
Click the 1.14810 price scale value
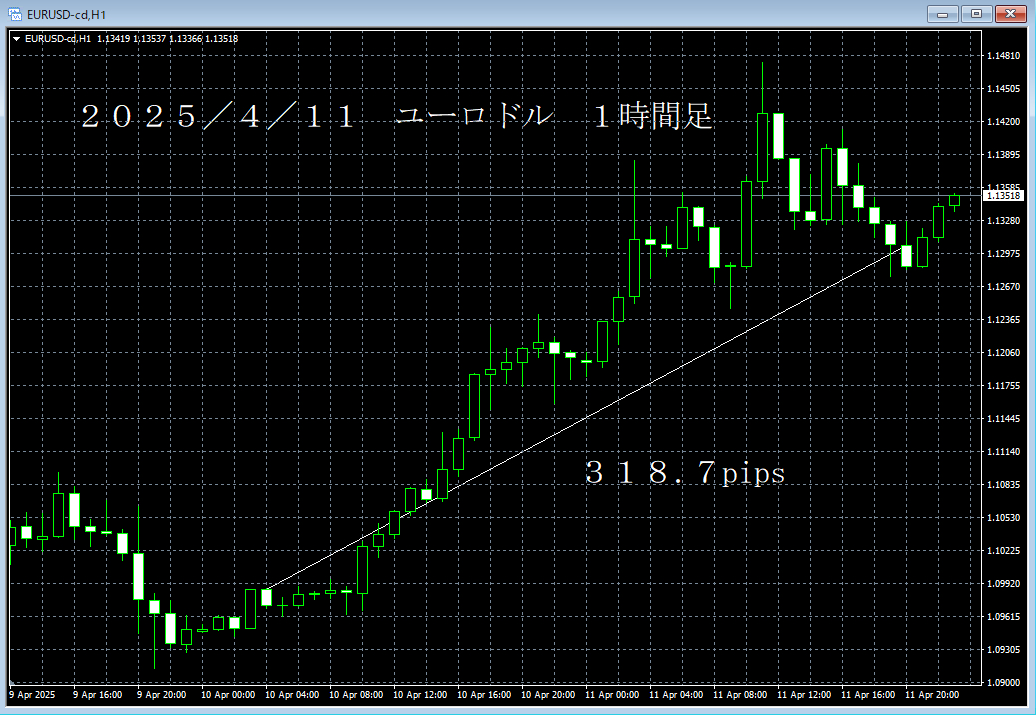pos(1003,56)
